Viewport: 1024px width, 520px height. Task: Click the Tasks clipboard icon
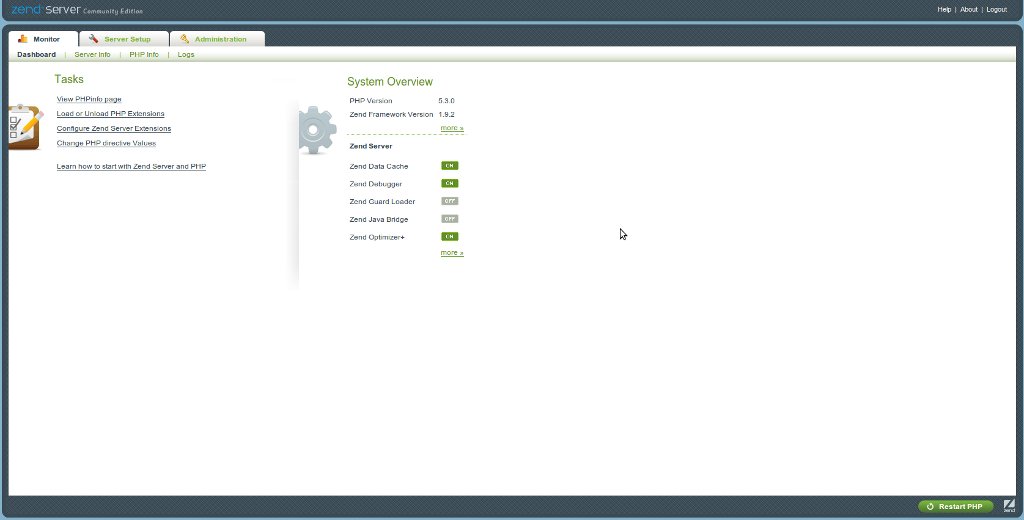[25, 127]
